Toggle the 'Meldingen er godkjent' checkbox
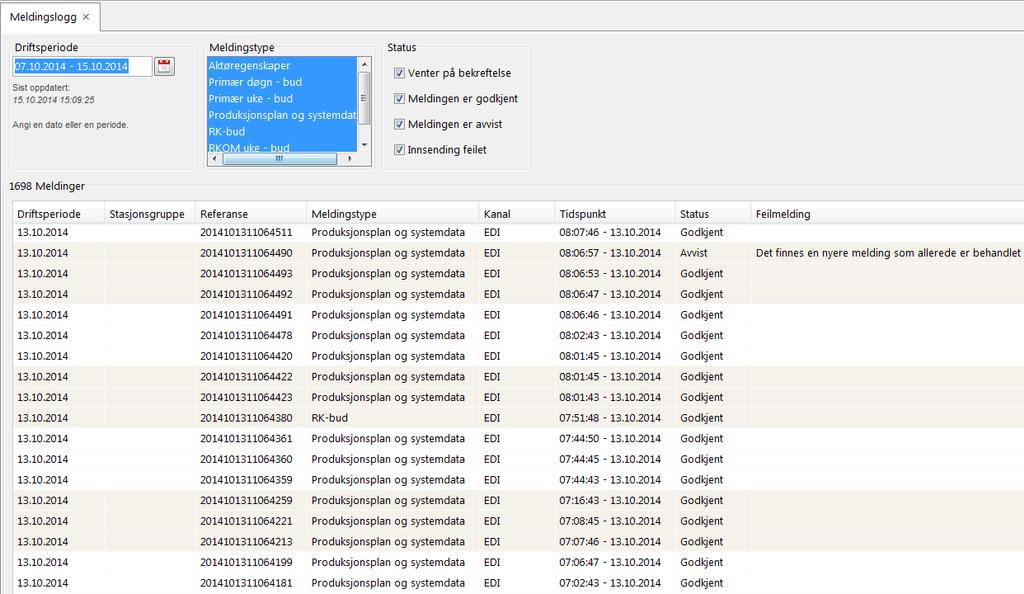The width and height of the screenshot is (1024, 594). coord(399,99)
